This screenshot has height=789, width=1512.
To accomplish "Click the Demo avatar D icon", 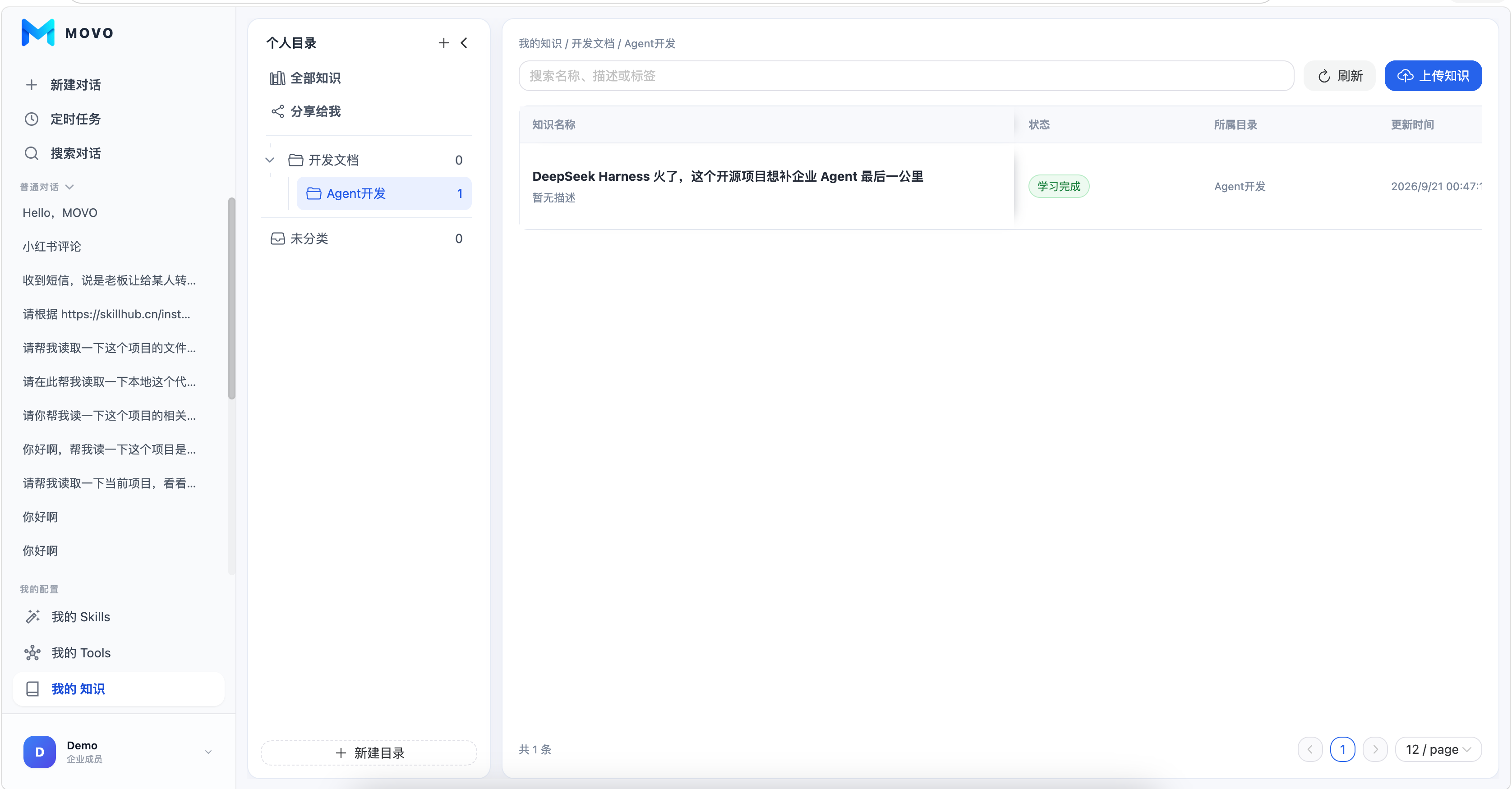I will 39,752.
